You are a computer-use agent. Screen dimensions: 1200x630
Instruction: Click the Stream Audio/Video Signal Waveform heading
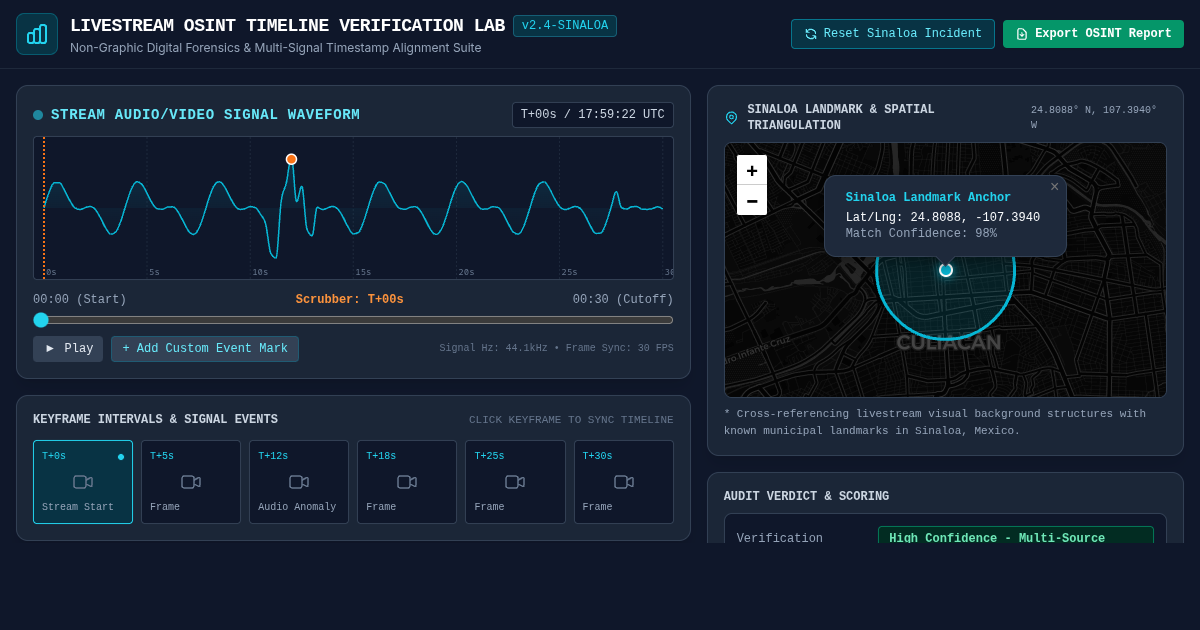click(x=205, y=115)
